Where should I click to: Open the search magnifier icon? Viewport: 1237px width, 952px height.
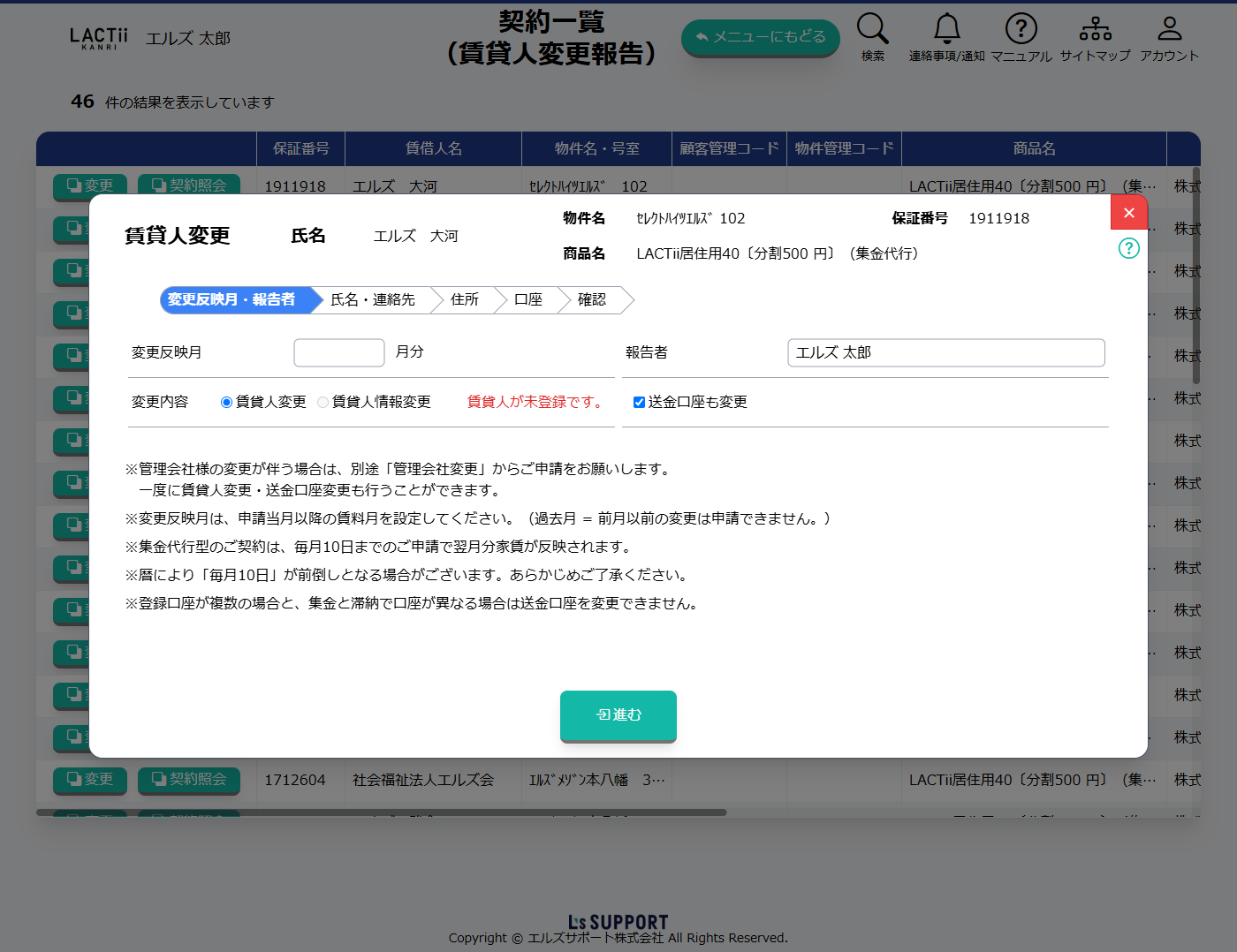tap(872, 29)
